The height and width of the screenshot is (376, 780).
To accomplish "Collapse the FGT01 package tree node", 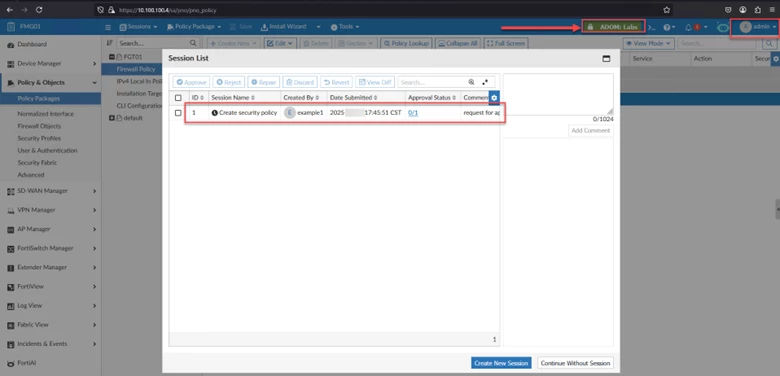I will click(x=112, y=57).
